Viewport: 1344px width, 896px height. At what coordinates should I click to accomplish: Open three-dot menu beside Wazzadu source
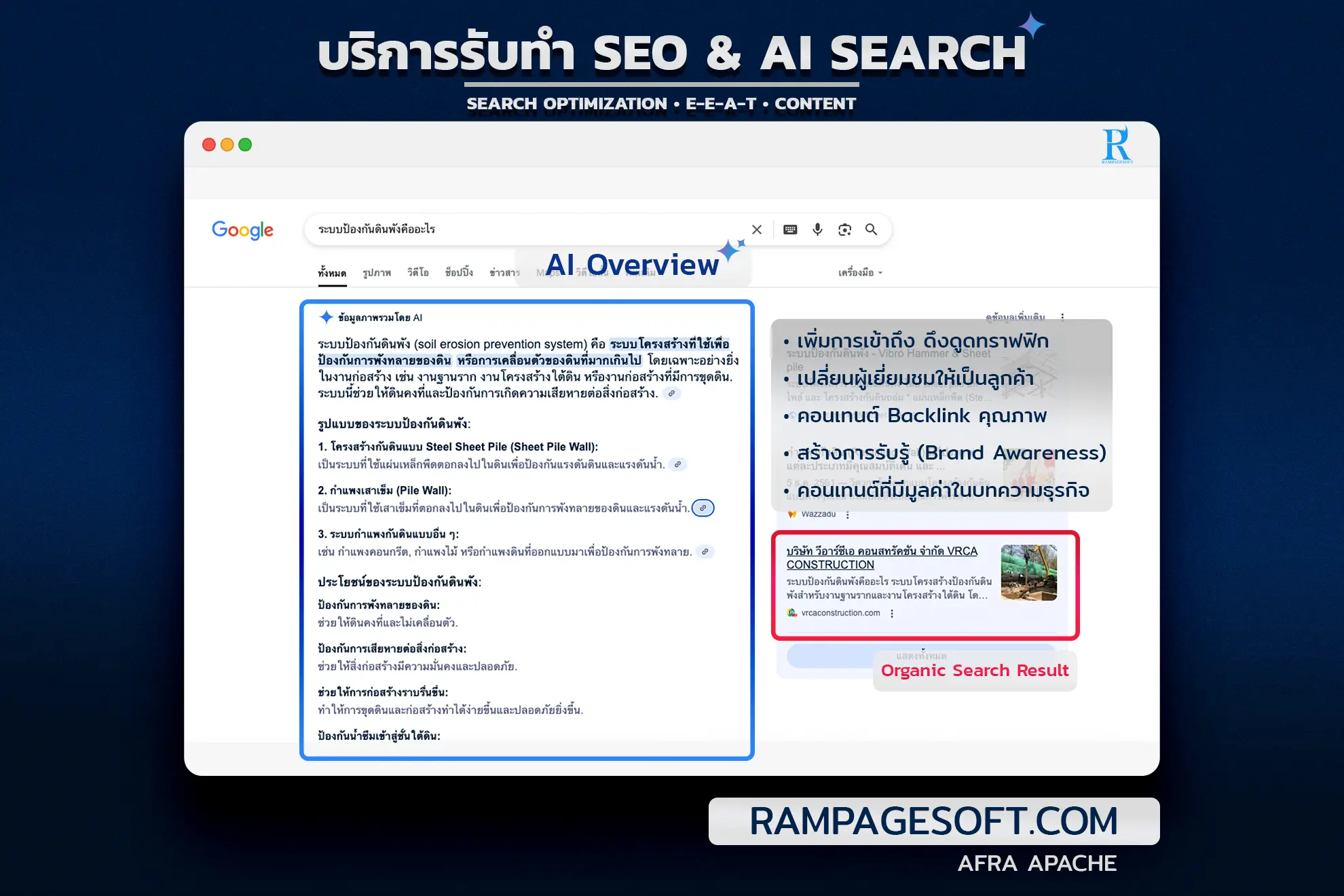(847, 515)
